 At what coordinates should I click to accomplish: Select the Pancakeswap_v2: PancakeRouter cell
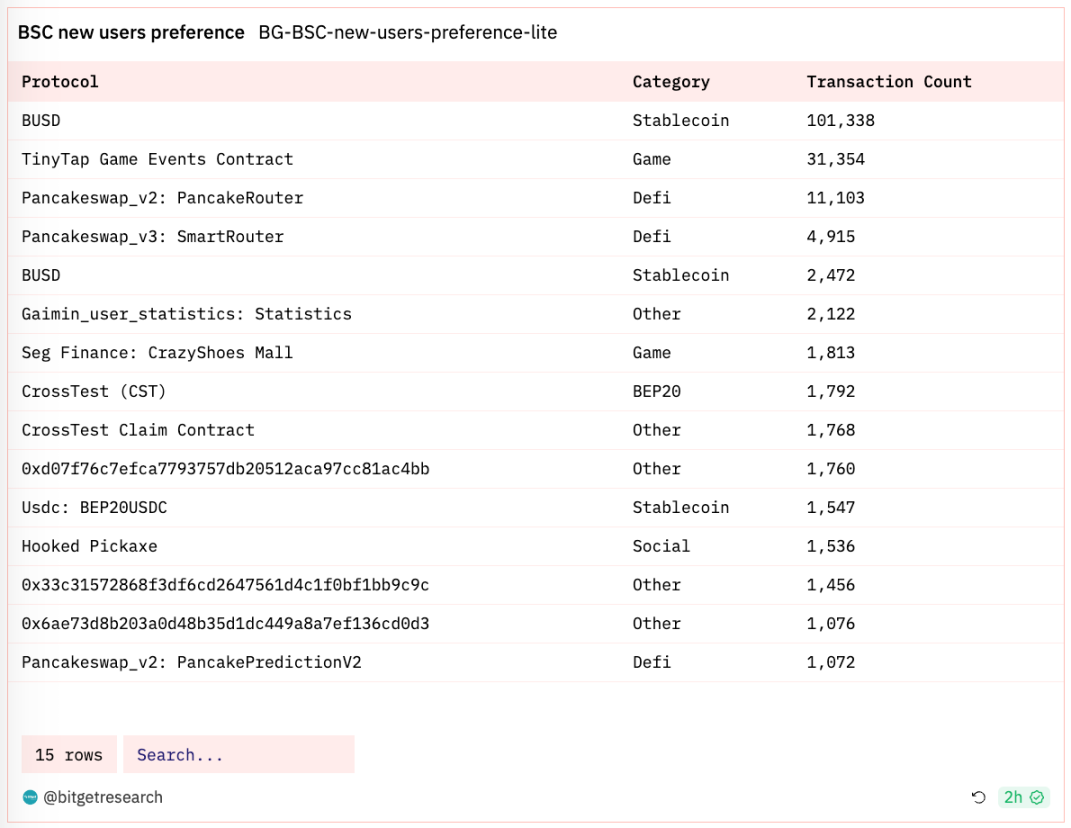(x=162, y=198)
